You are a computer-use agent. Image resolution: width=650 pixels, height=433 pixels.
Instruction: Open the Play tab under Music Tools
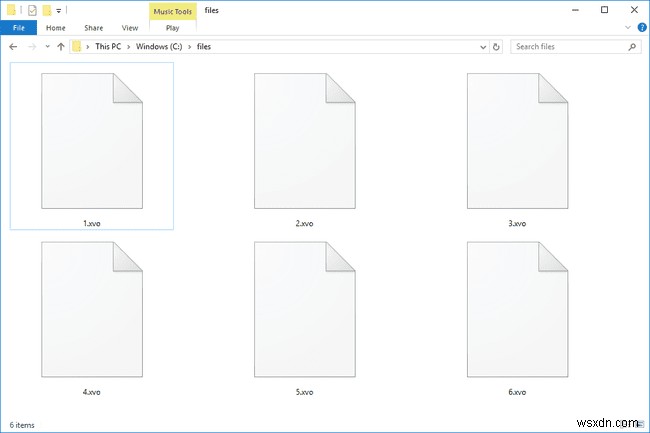[172, 28]
